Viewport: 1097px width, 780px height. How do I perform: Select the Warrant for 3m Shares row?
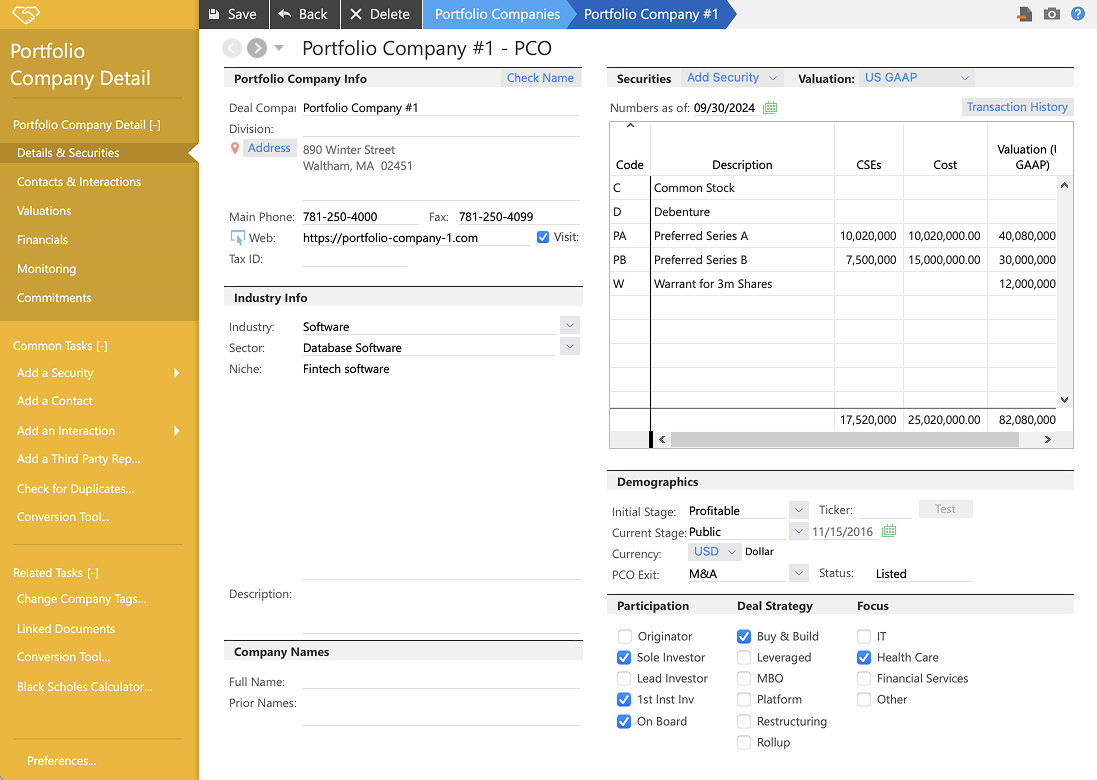click(x=833, y=283)
